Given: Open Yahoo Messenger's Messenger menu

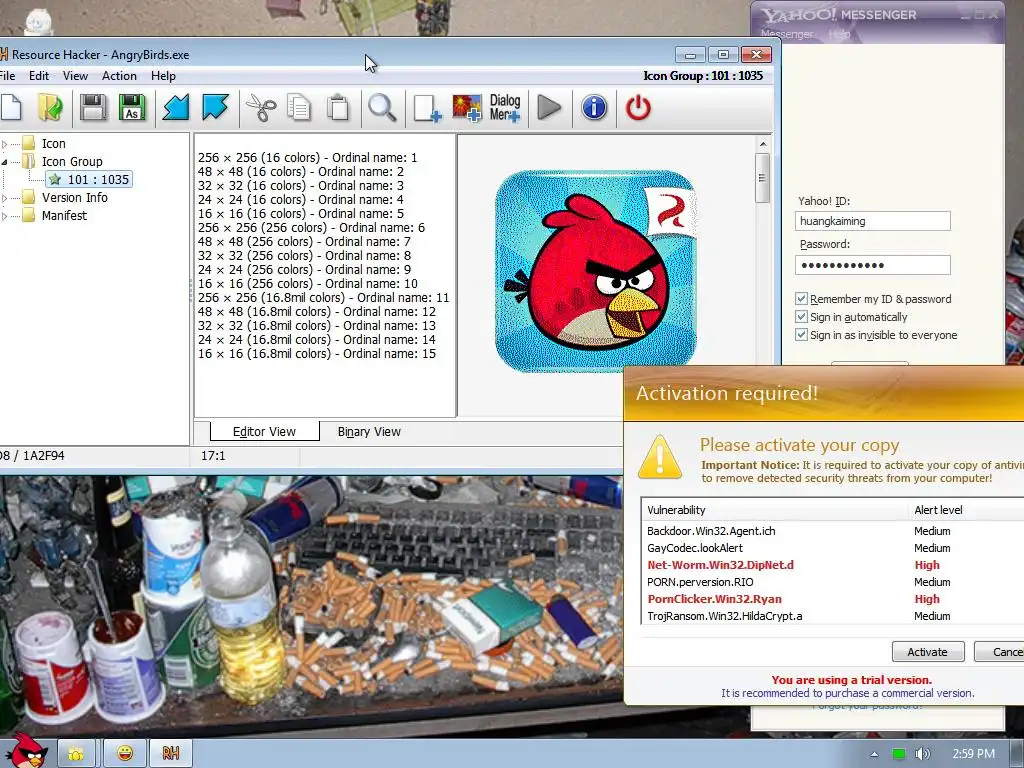Looking at the screenshot, I should pyautogui.click(x=787, y=34).
